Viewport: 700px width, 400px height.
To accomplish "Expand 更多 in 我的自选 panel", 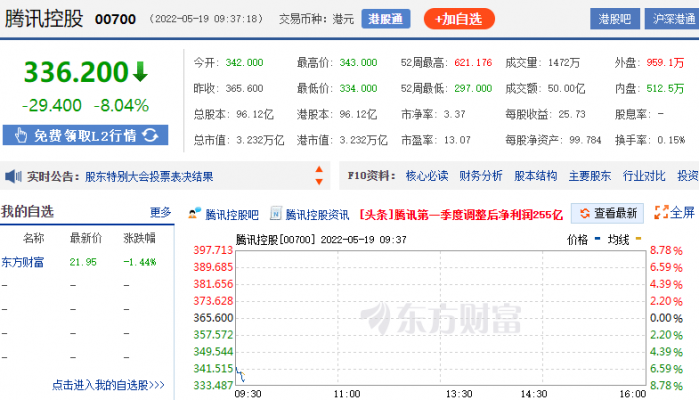I will tap(160, 212).
